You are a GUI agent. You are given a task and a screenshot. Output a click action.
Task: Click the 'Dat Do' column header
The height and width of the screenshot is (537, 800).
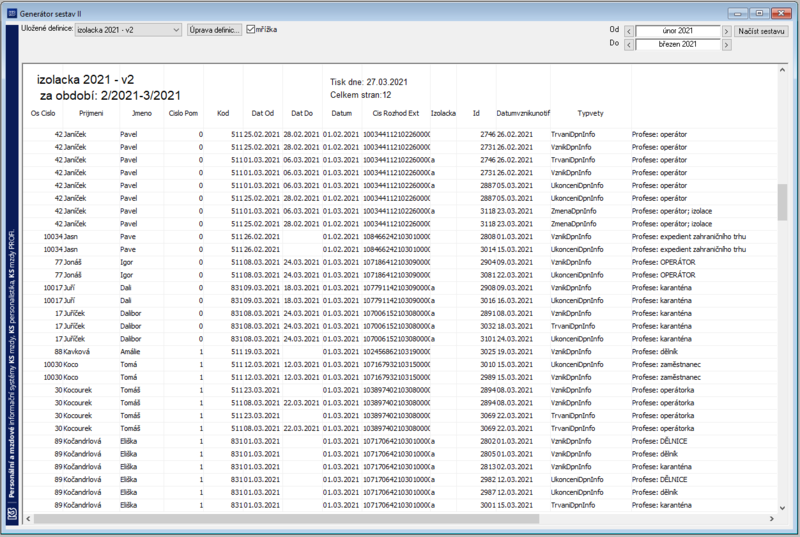(302, 113)
